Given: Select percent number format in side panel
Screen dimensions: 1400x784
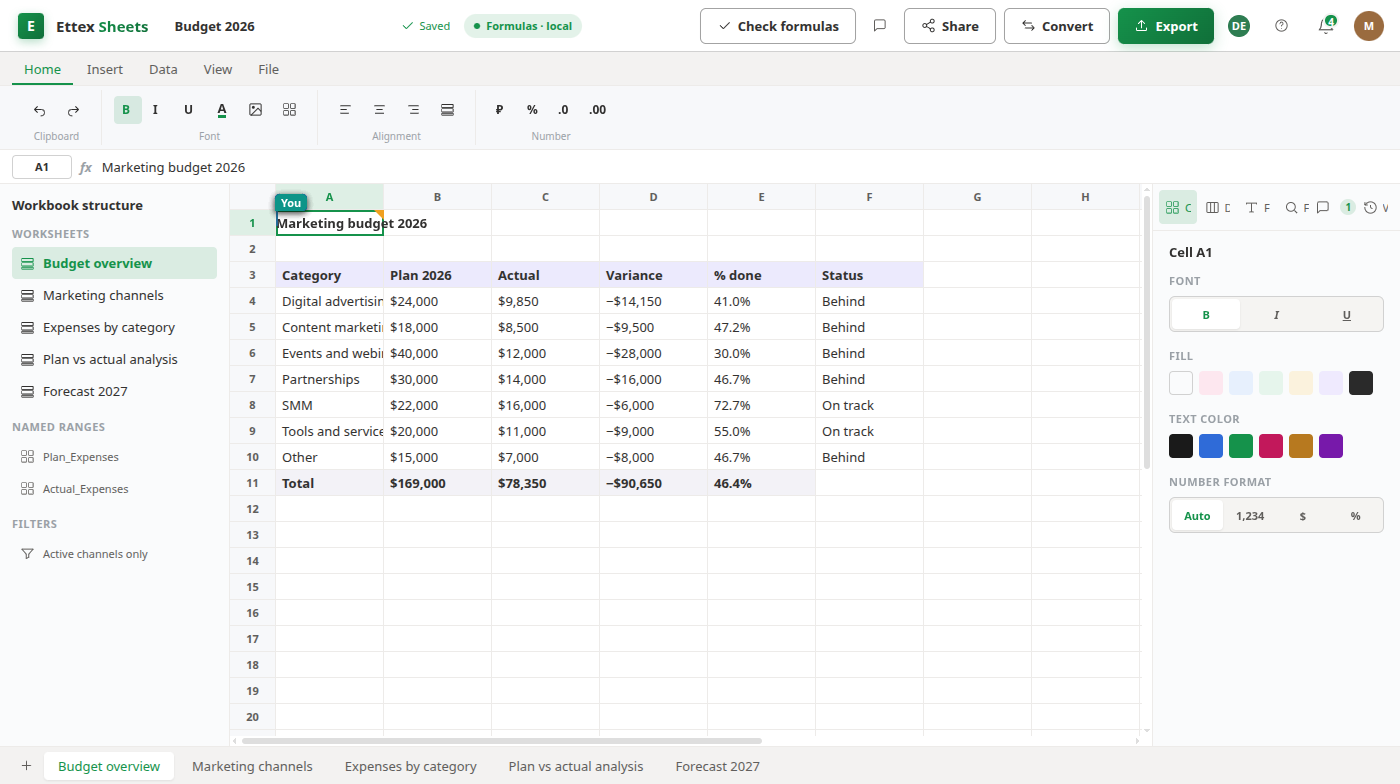Looking at the screenshot, I should [x=1355, y=516].
